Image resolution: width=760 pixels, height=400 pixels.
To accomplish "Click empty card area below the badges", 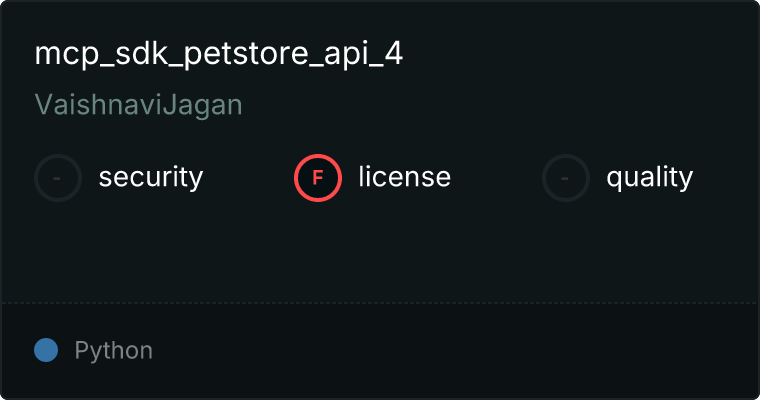I will pos(380,250).
